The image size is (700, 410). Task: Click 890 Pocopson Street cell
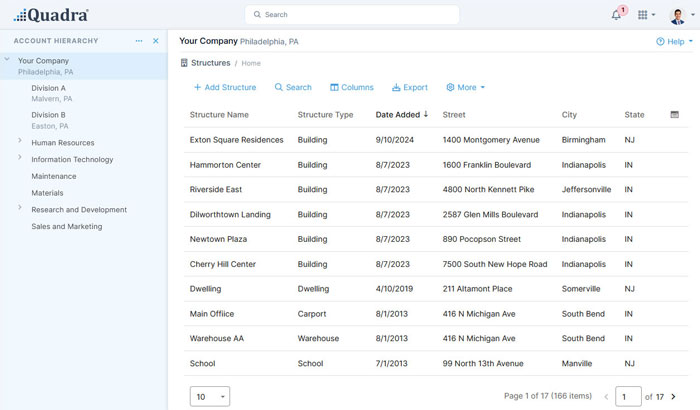click(482, 239)
